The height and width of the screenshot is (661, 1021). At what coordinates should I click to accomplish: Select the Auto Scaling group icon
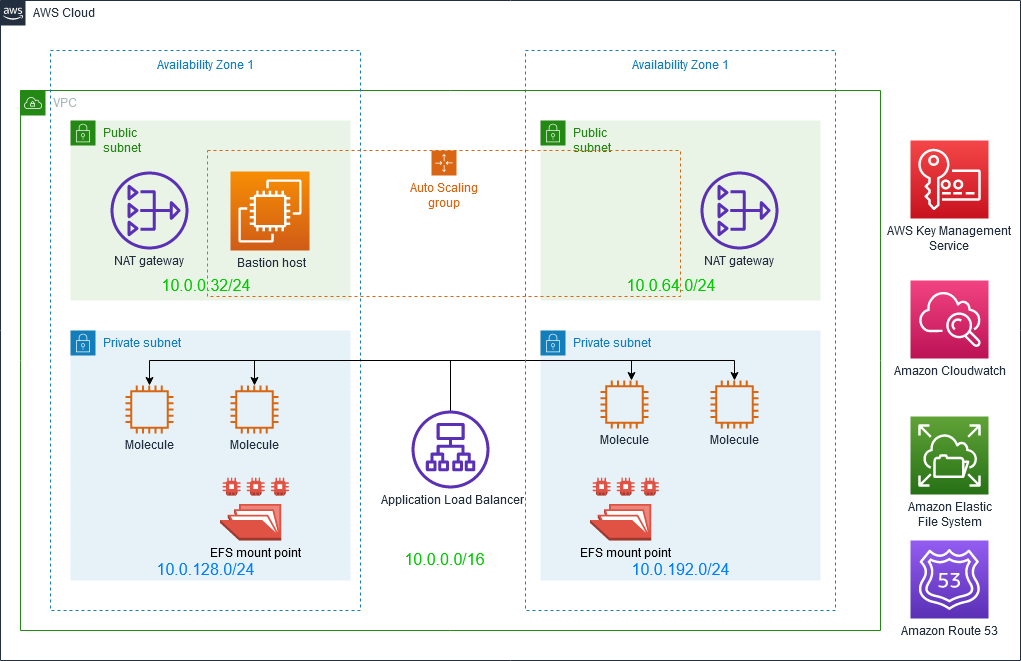tap(444, 163)
